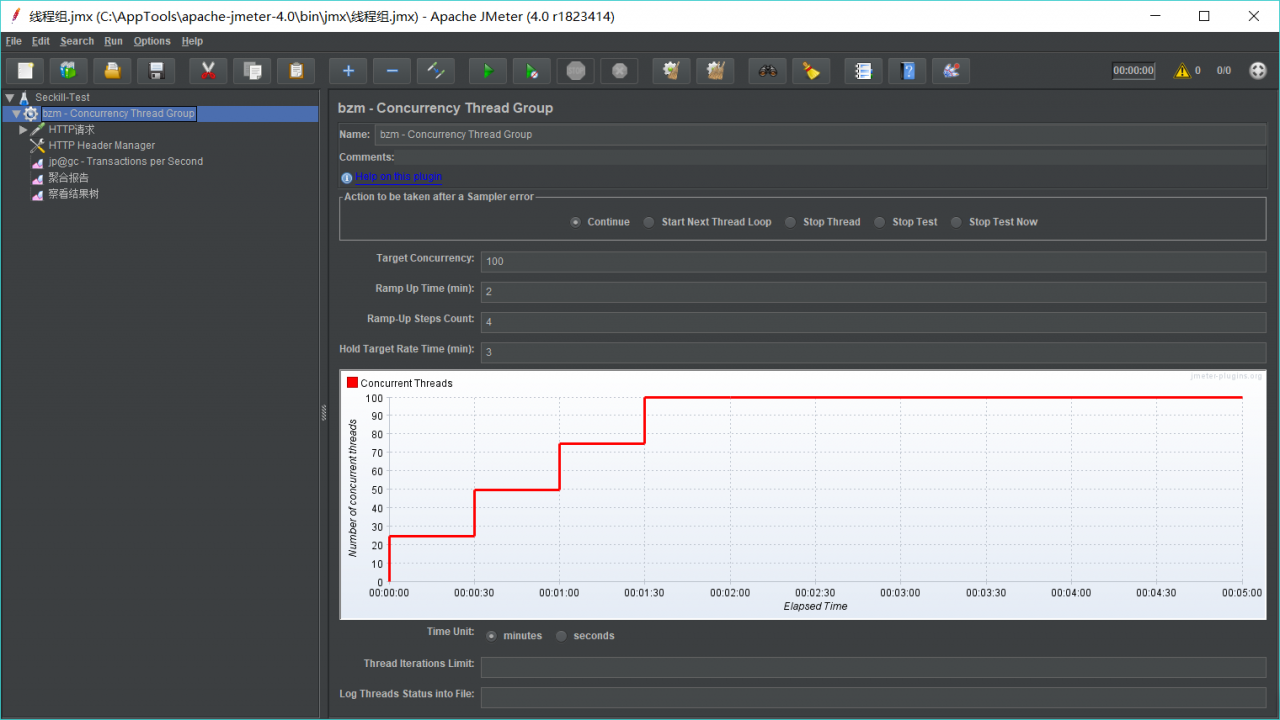The height and width of the screenshot is (720, 1280).
Task: Click the Toggle expand/collapse tree icon
Action: tap(436, 71)
